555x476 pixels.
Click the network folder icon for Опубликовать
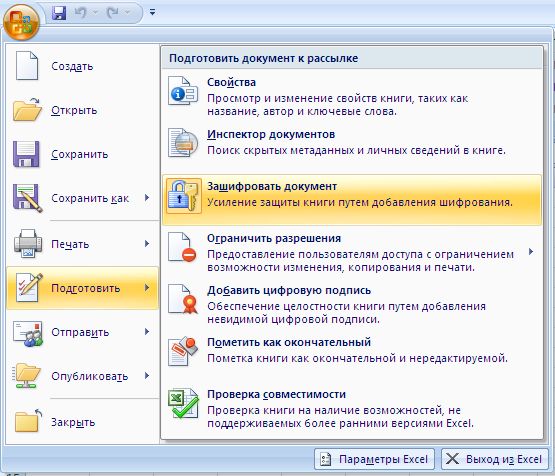click(x=27, y=376)
